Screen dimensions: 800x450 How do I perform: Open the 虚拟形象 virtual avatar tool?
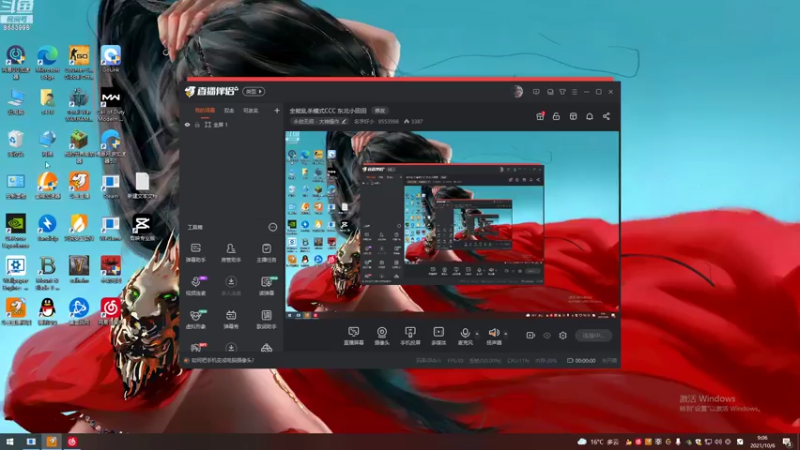pos(195,319)
